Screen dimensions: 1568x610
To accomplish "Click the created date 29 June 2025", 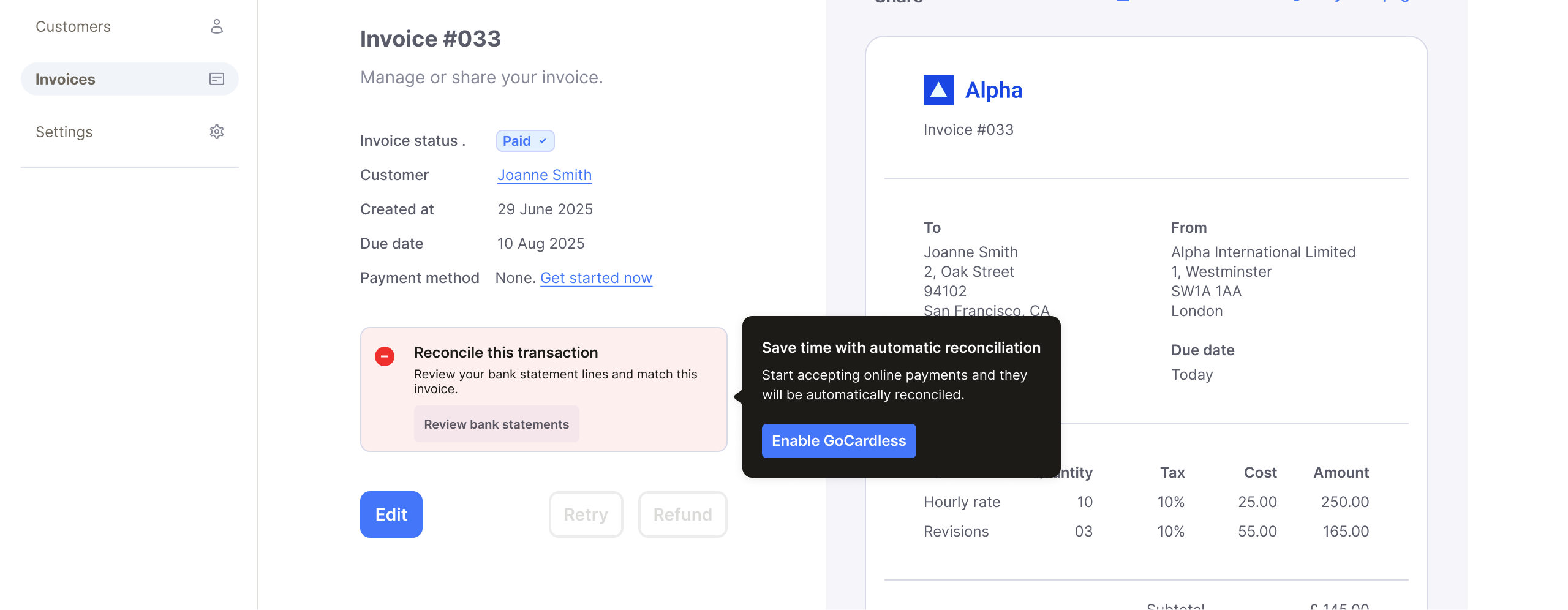I will (545, 209).
